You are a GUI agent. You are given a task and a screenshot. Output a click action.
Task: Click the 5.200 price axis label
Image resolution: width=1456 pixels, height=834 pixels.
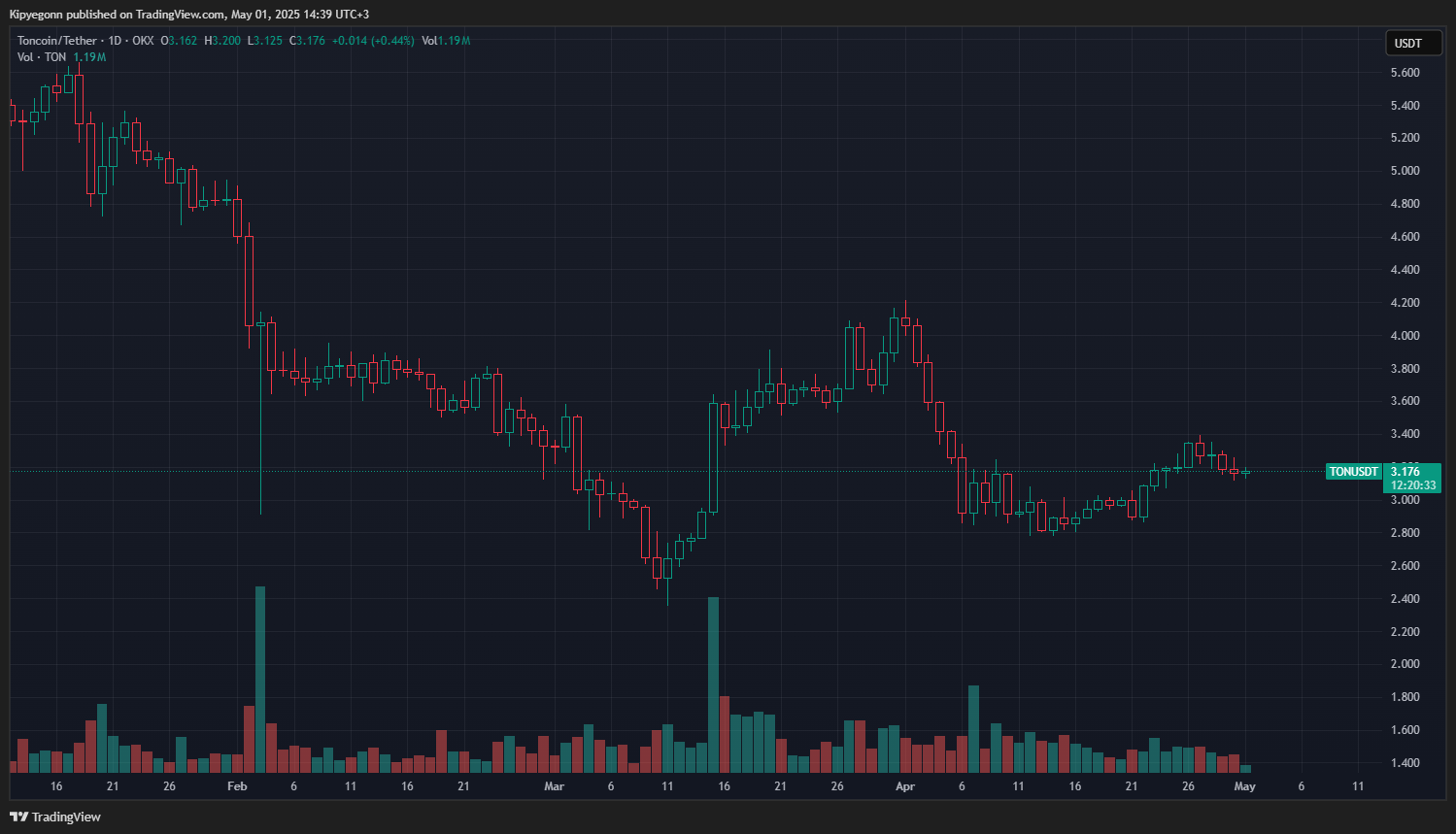pyautogui.click(x=1405, y=138)
